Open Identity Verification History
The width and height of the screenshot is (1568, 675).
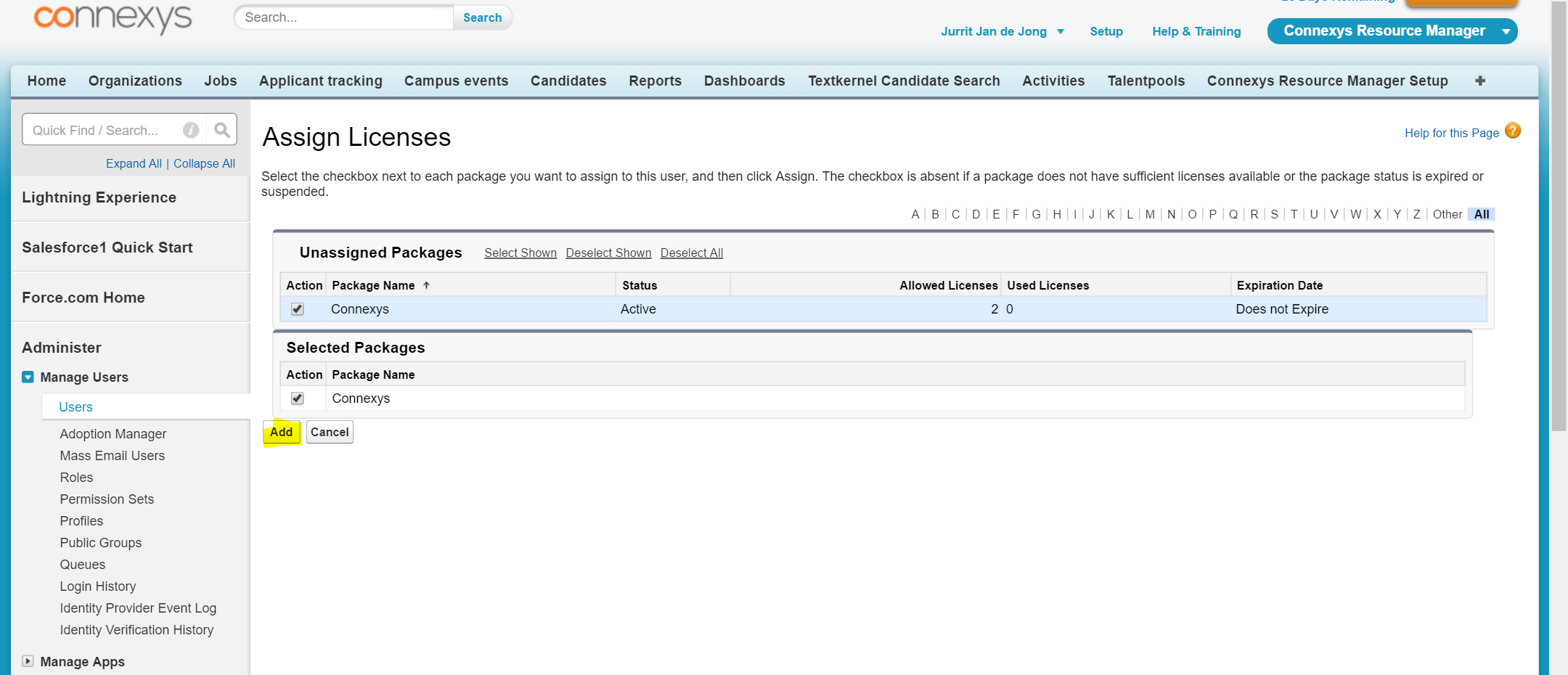(136, 630)
